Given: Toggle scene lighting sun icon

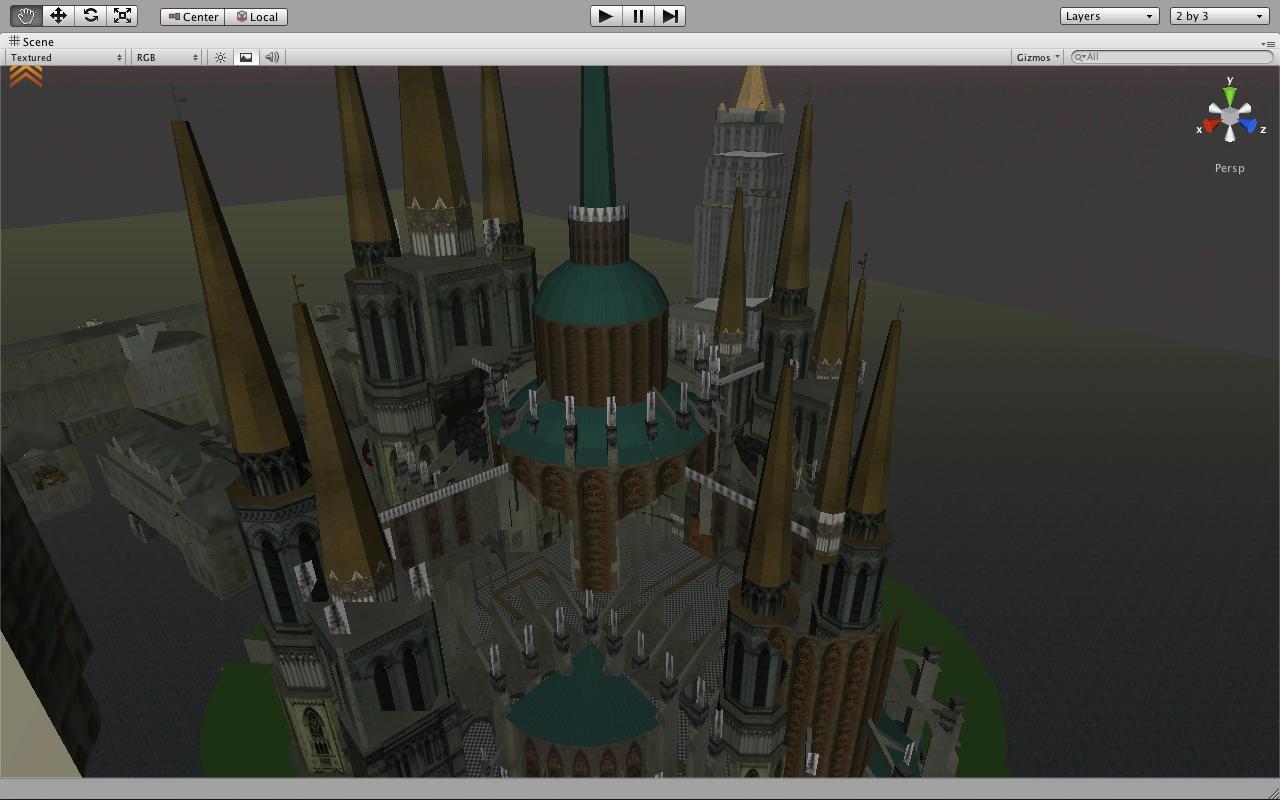Looking at the screenshot, I should 220,58.
